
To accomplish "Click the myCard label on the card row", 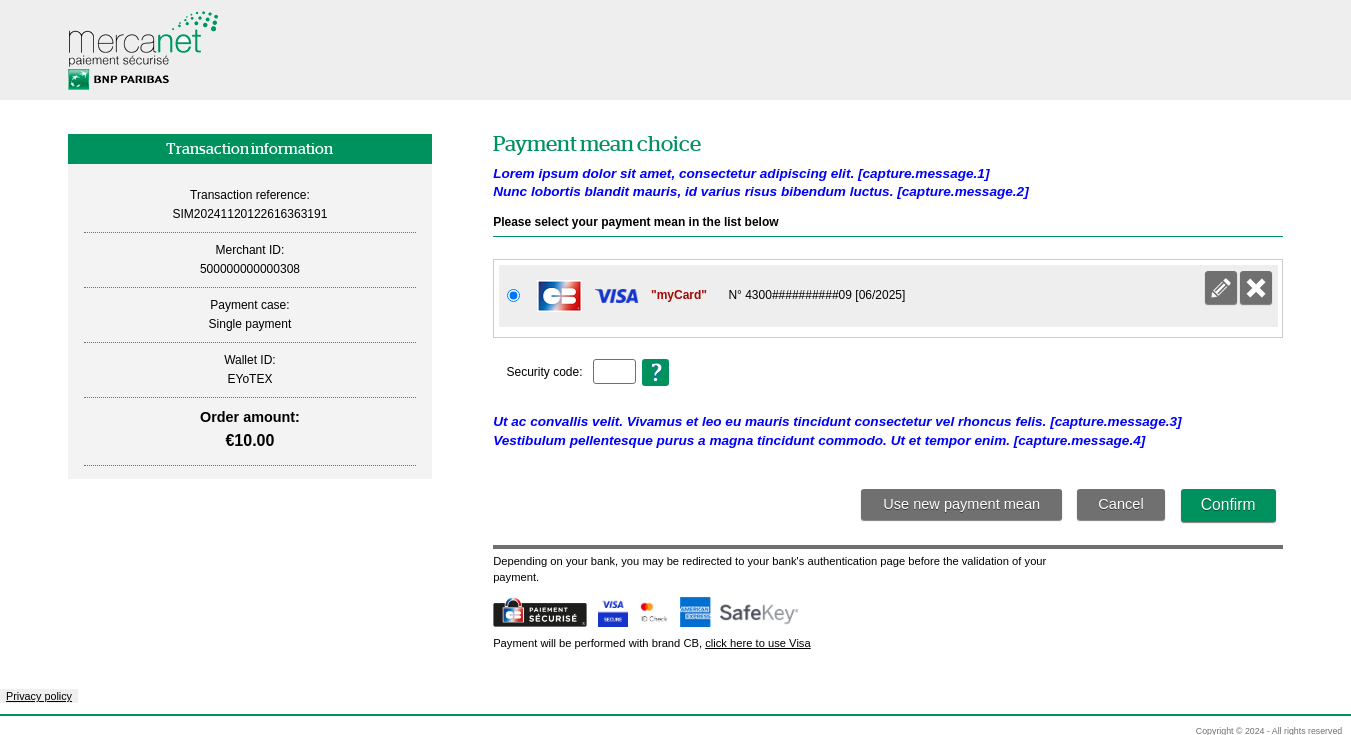I will pyautogui.click(x=678, y=295).
